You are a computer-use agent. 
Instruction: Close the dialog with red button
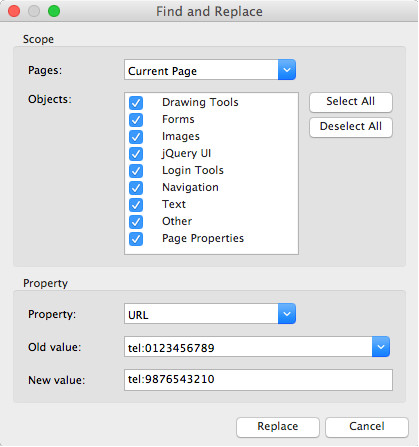[14, 11]
